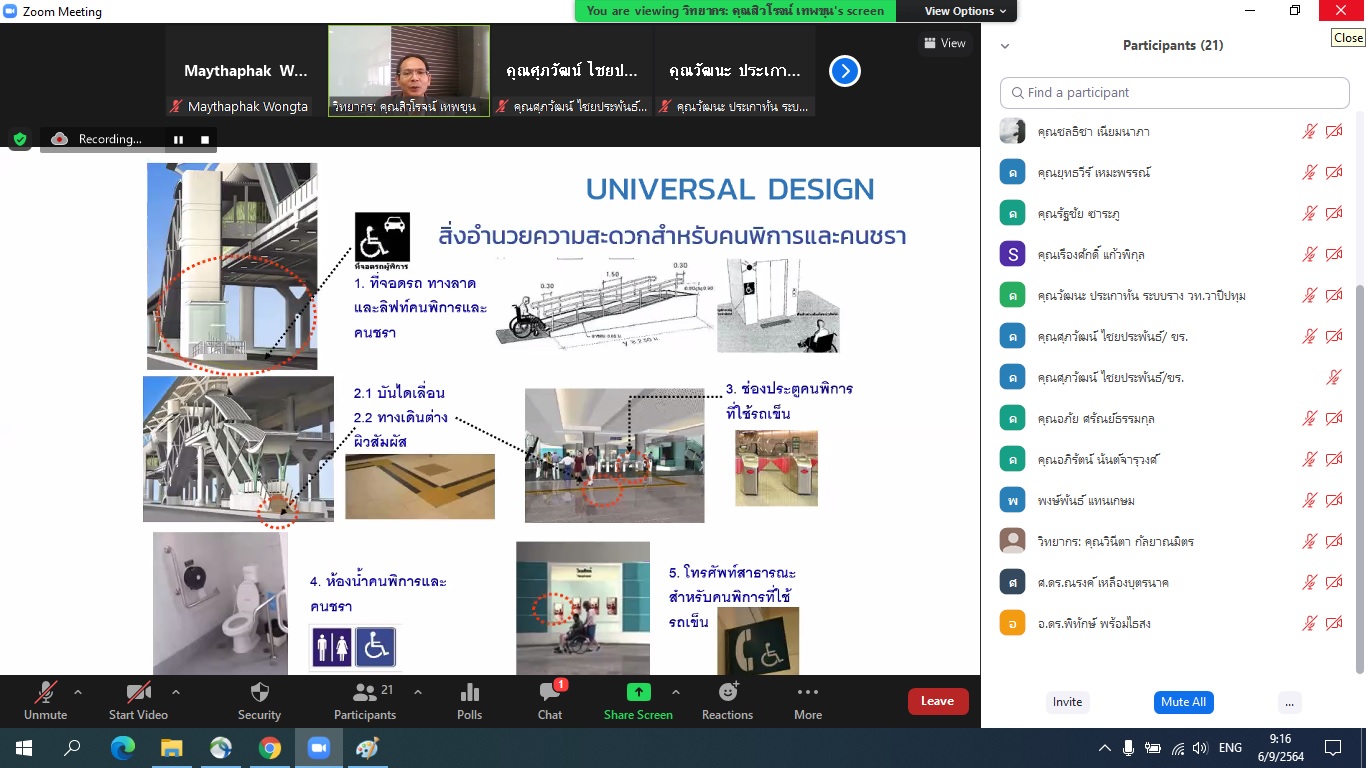This screenshot has width=1366, height=768.
Task: Open Google Chrome from the taskbar
Action: (269, 748)
